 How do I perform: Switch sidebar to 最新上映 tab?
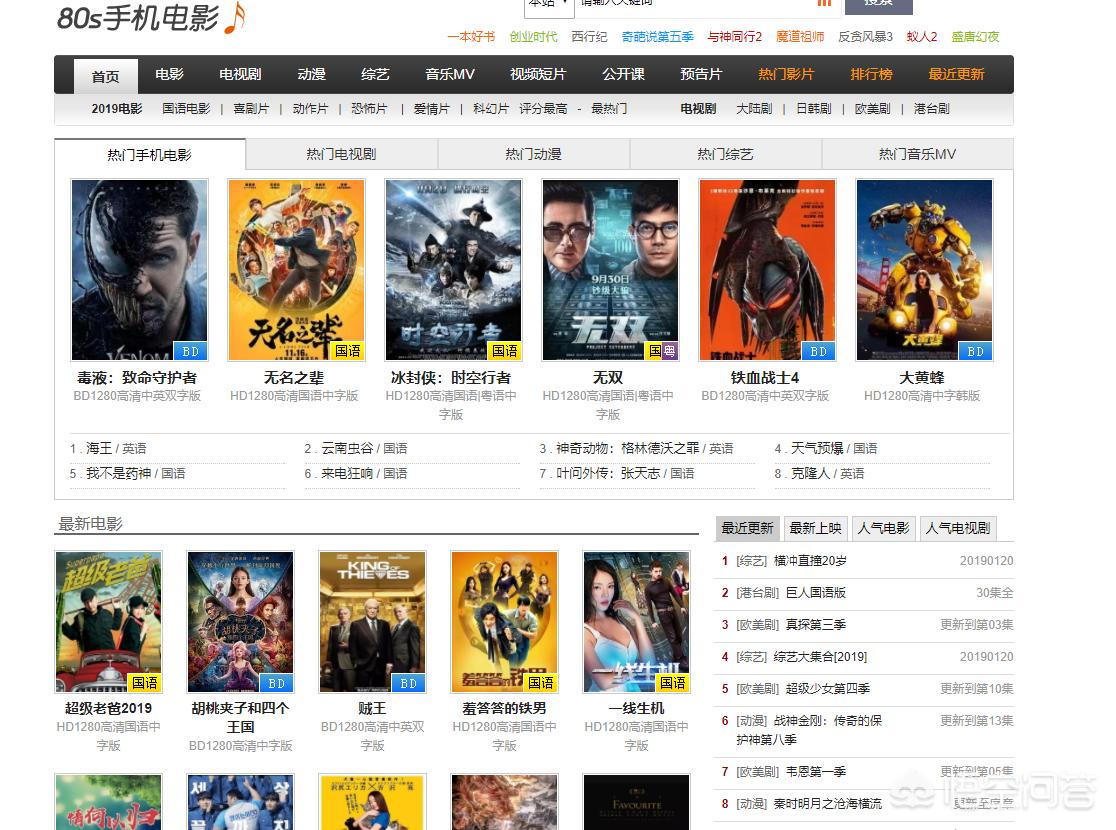[x=816, y=528]
